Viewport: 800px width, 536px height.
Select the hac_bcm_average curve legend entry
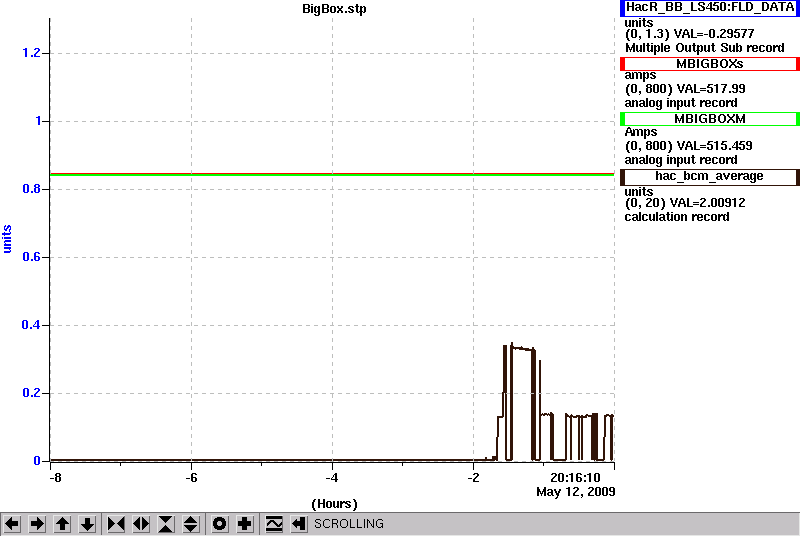710,176
